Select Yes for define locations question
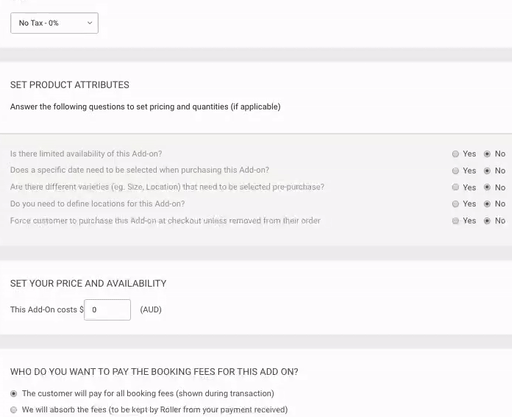This screenshot has width=512, height=417. pos(455,204)
